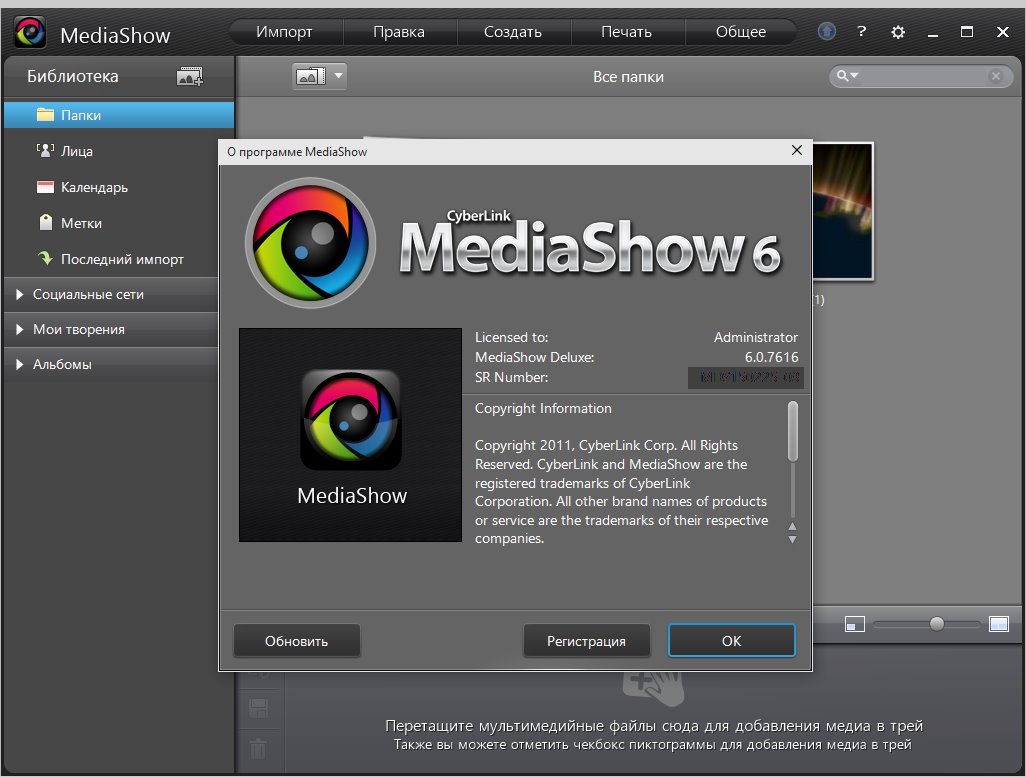
Task: Click the small thumbnails icon by slider
Action: click(x=855, y=624)
